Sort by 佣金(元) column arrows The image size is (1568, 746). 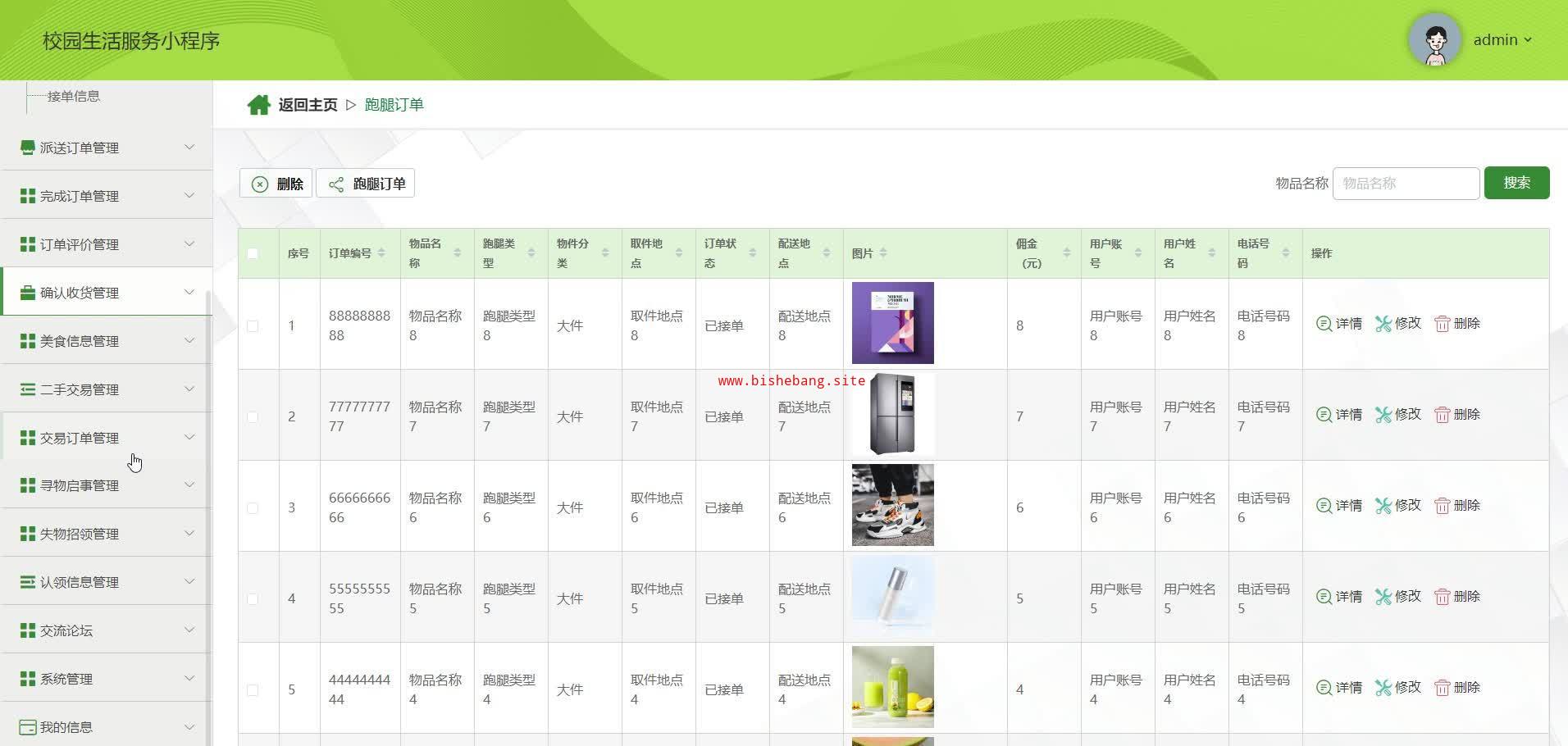(1067, 253)
